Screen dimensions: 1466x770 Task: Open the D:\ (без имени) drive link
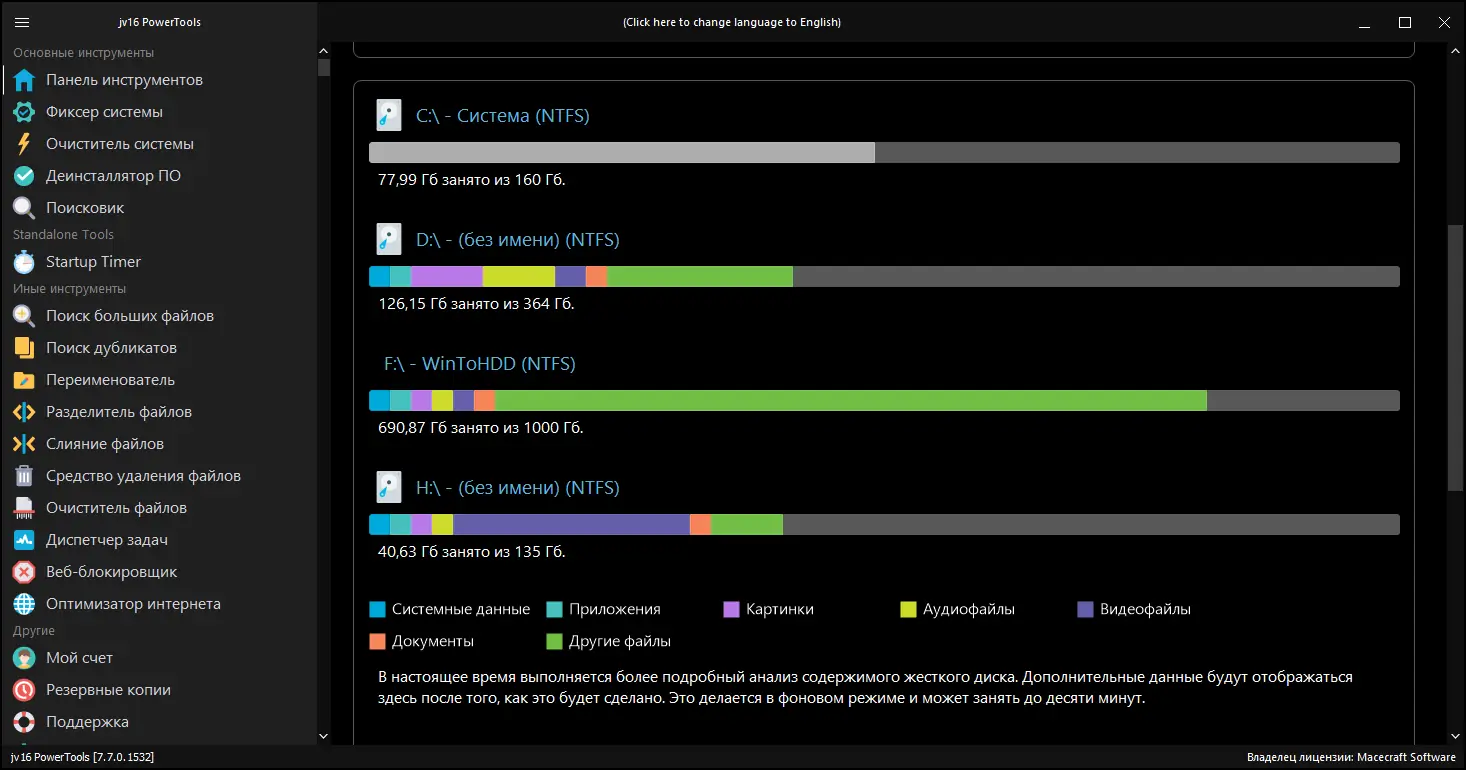517,240
